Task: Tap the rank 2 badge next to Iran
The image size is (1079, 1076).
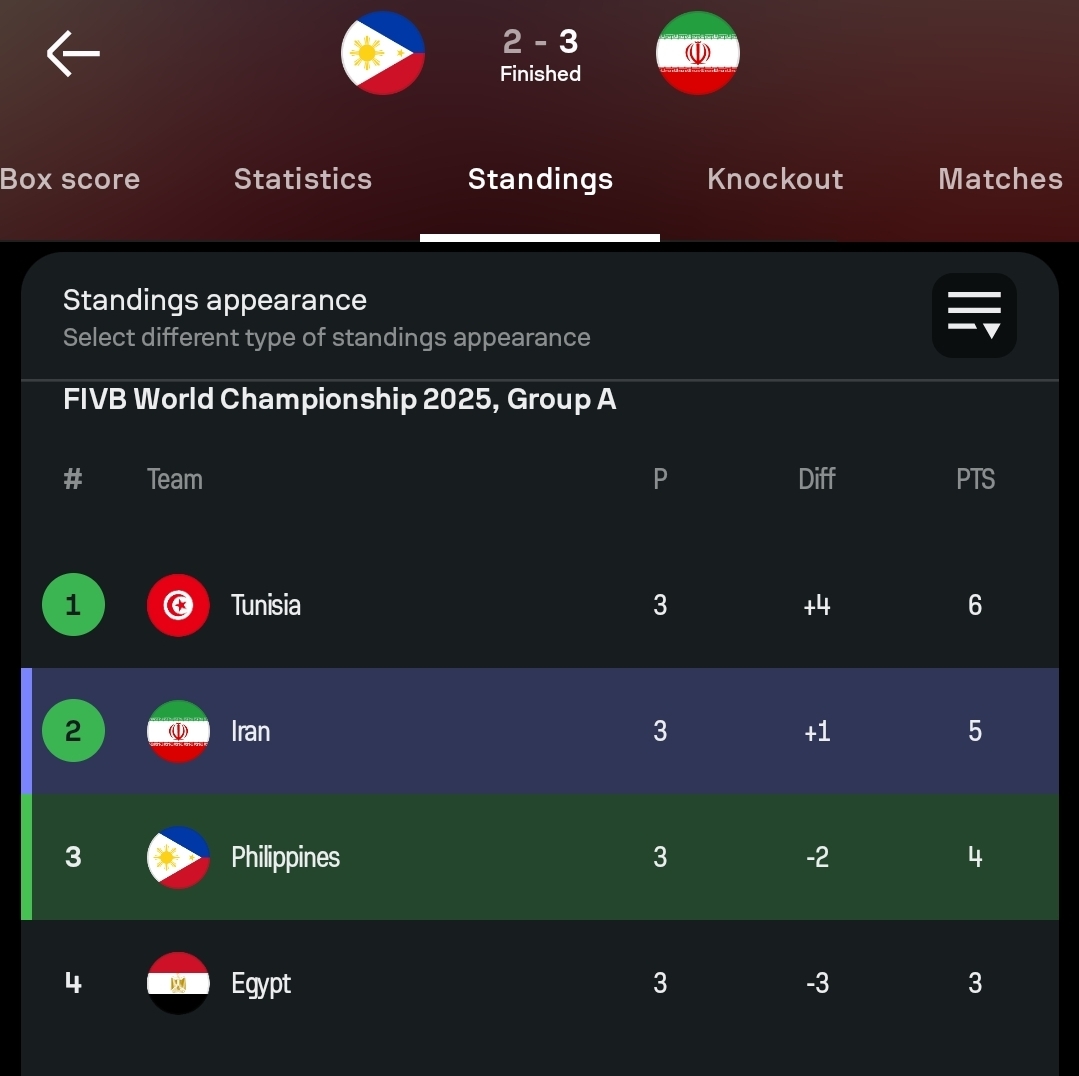Action: click(x=73, y=731)
